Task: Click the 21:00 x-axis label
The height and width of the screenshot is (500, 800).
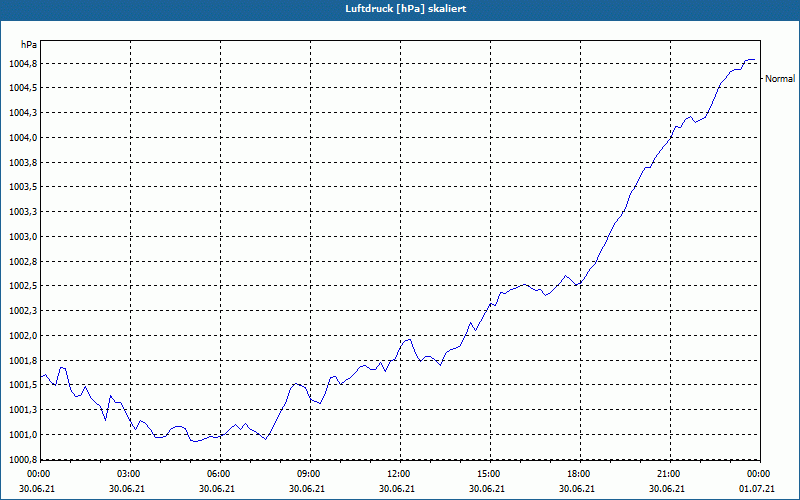Action: tap(669, 474)
